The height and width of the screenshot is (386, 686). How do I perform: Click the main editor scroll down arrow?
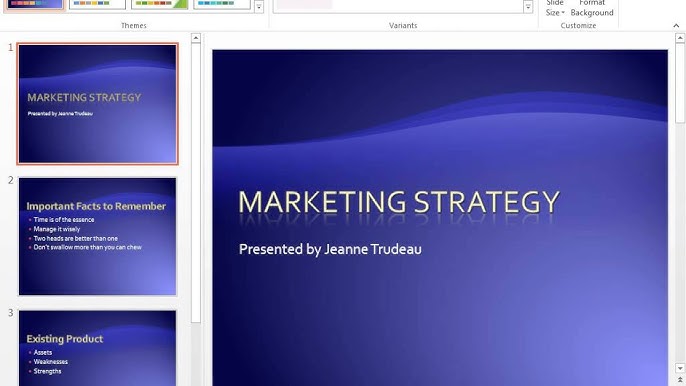[680, 368]
